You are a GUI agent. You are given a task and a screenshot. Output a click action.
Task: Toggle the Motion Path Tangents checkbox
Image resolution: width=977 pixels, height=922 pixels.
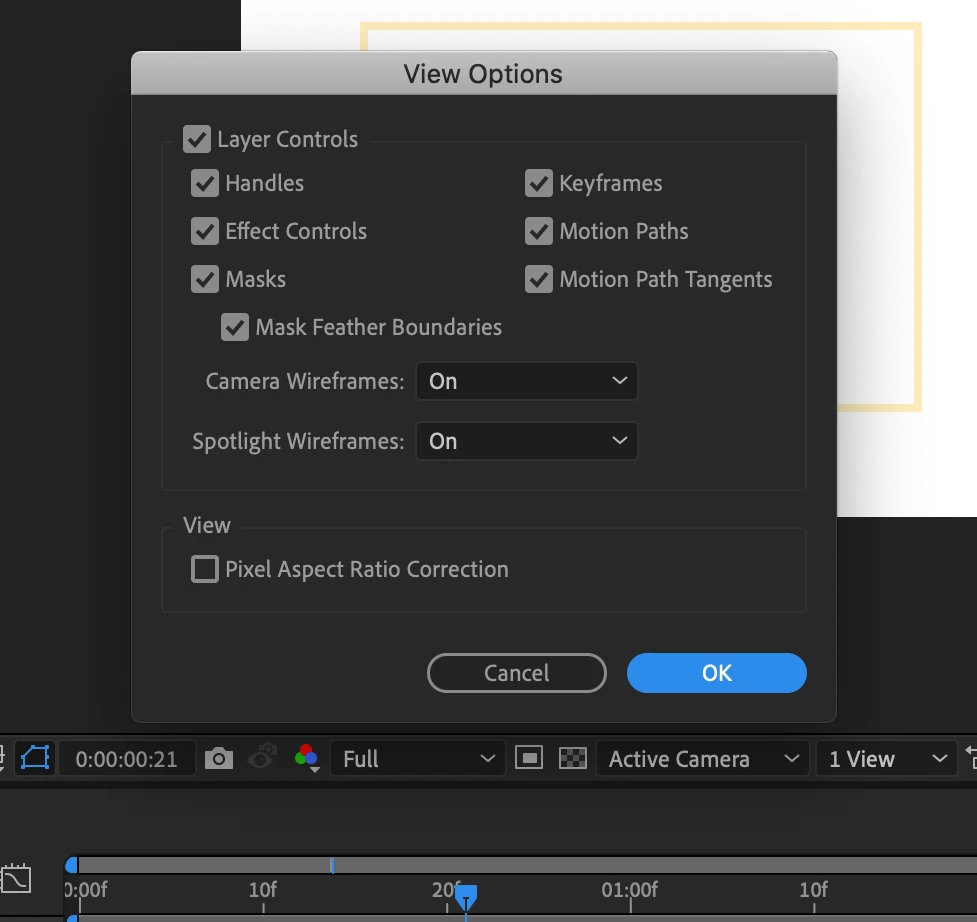pyautogui.click(x=539, y=279)
